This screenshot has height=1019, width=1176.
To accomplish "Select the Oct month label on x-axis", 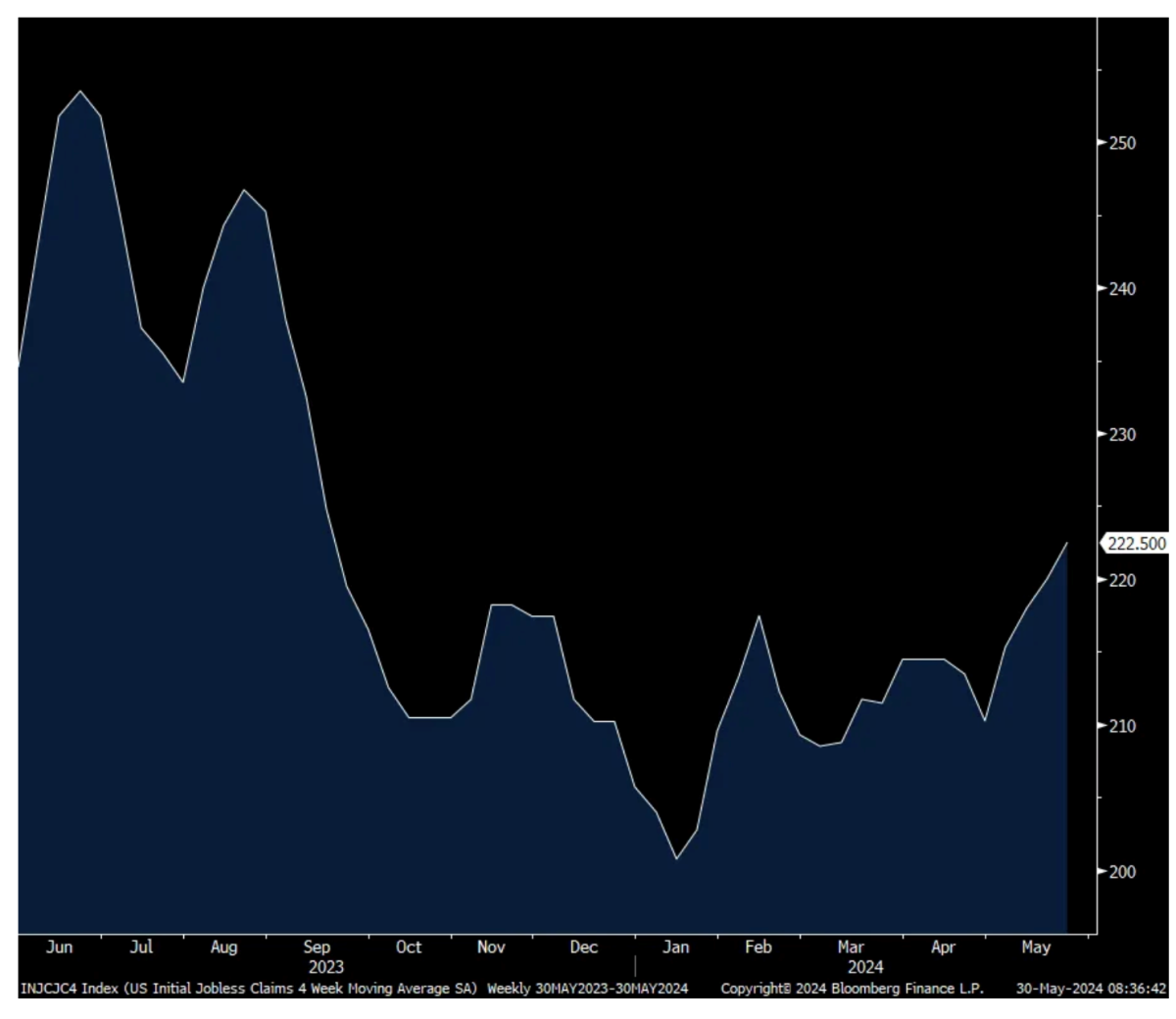I will coord(409,947).
